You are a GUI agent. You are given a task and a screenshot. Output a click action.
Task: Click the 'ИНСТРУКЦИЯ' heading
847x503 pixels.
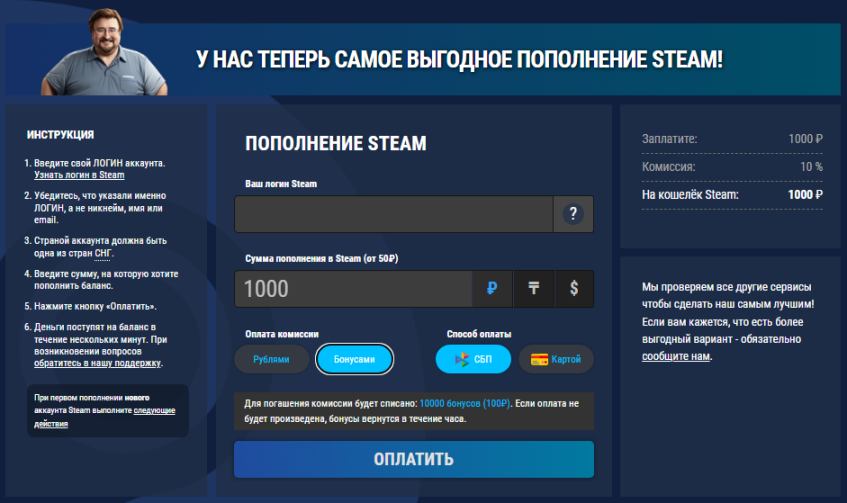click(x=60, y=135)
